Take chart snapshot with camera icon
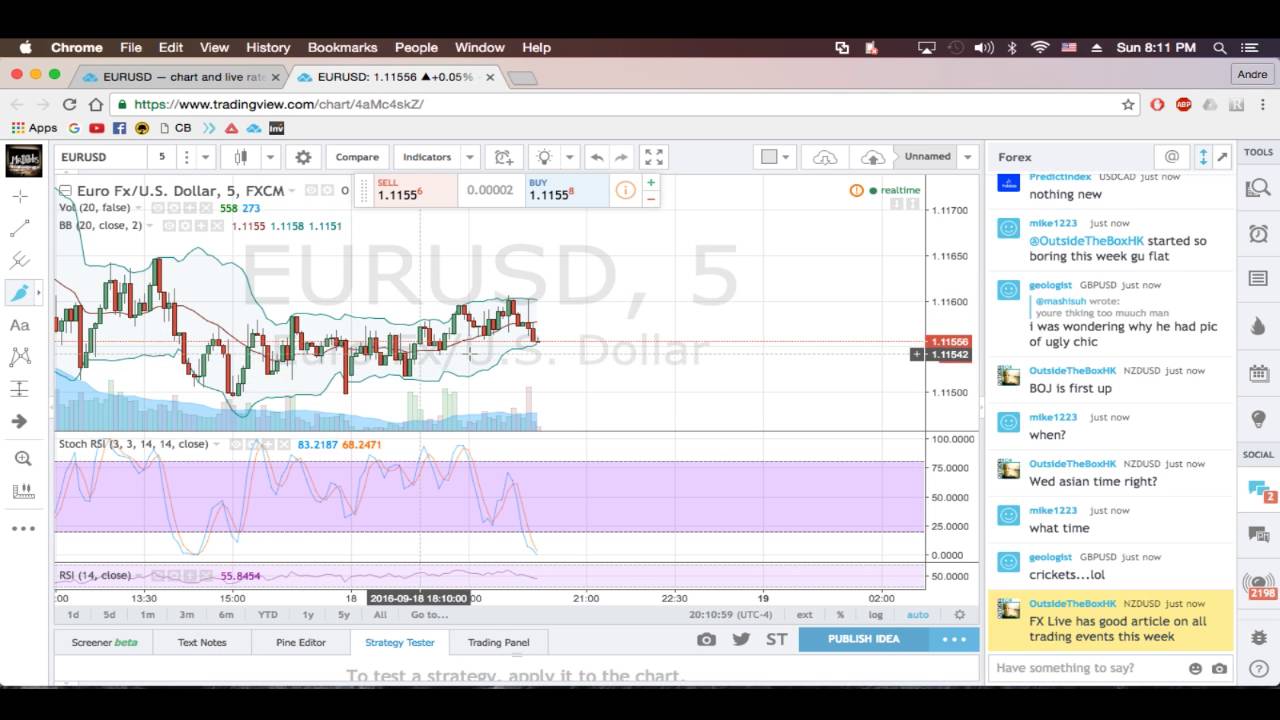Viewport: 1280px width, 720px height. point(707,639)
